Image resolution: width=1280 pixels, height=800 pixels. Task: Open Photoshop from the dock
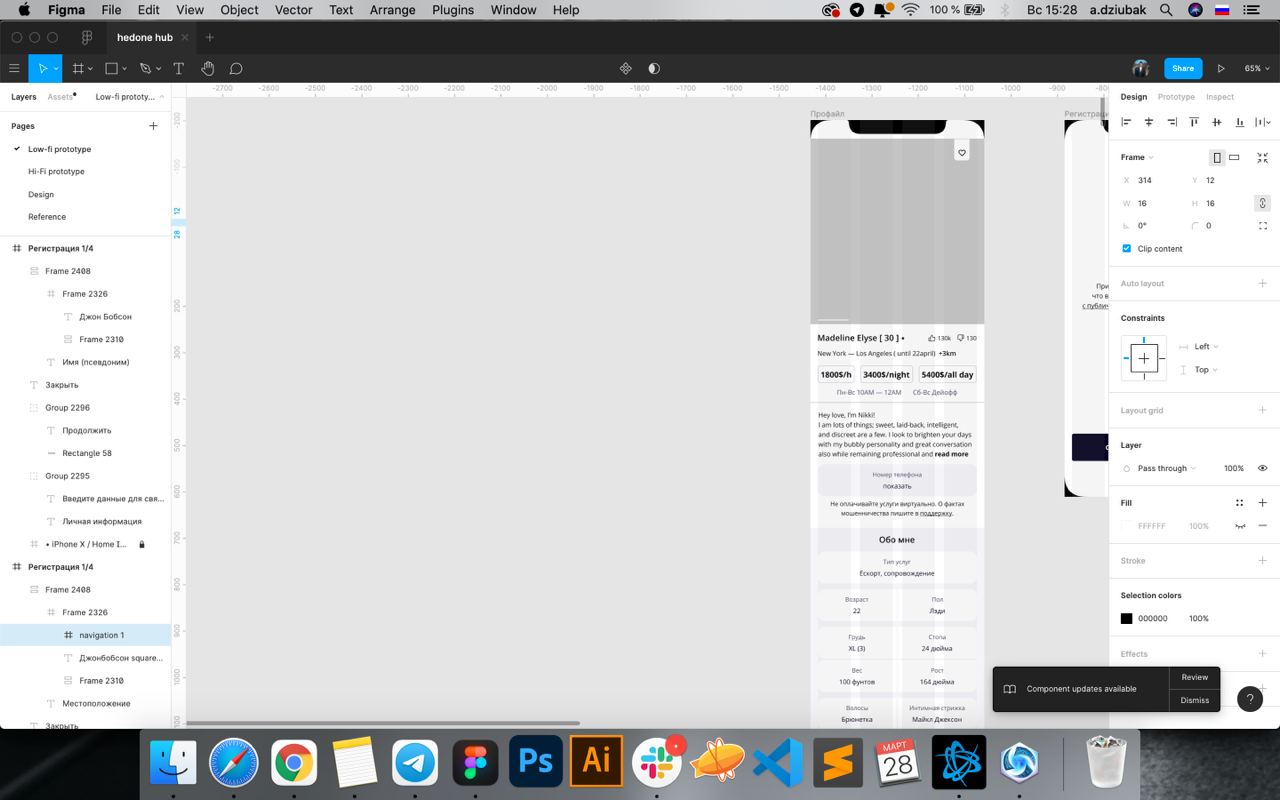(x=536, y=763)
